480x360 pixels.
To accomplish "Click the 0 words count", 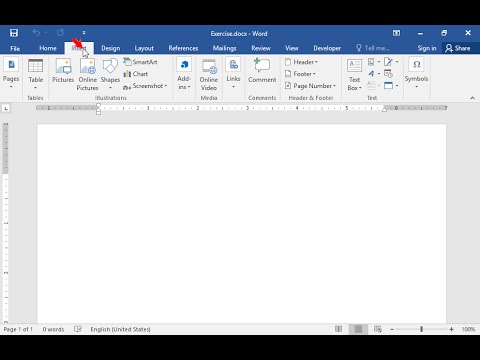I will pyautogui.click(x=53, y=329).
